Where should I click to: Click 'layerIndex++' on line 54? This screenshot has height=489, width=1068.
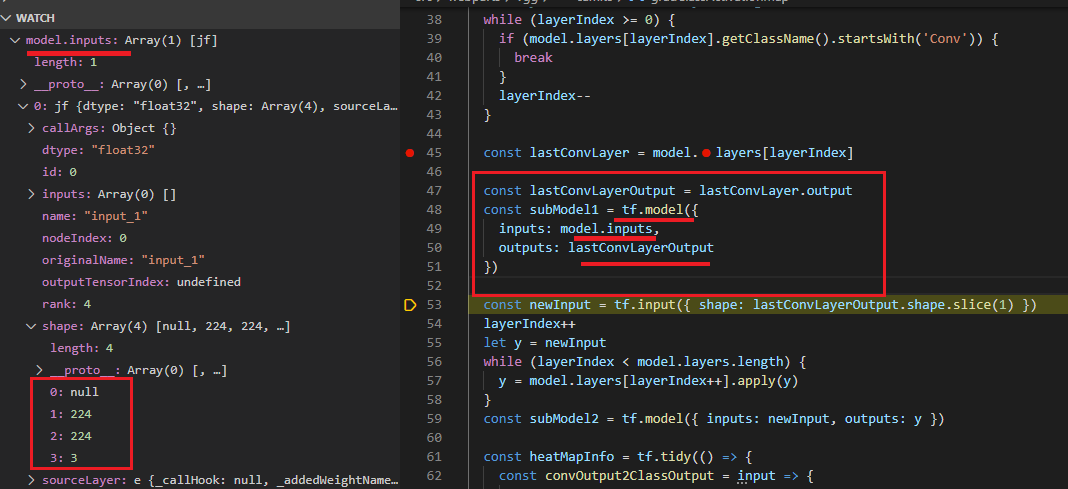(x=529, y=324)
